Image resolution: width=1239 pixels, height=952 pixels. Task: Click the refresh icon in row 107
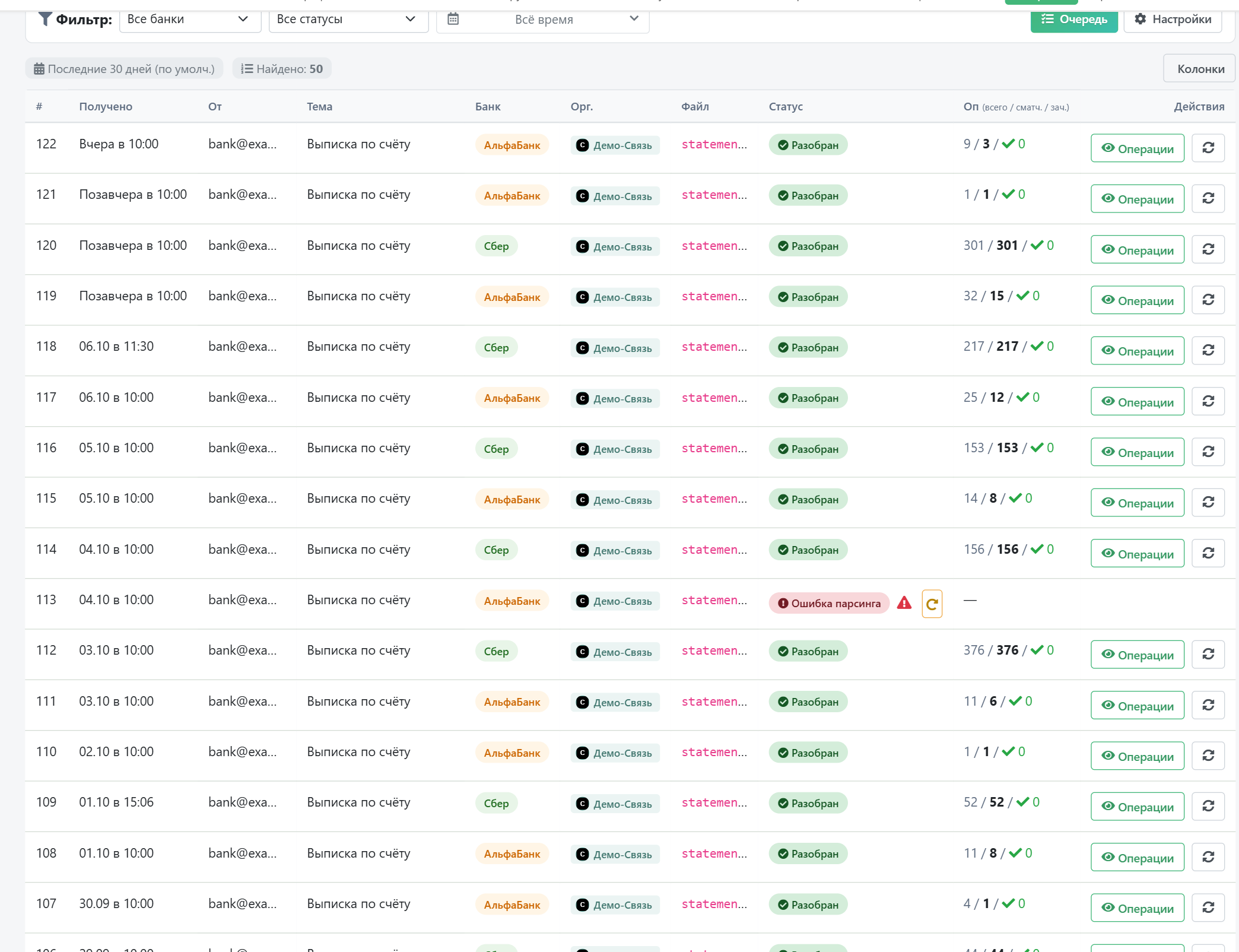coord(1208,907)
